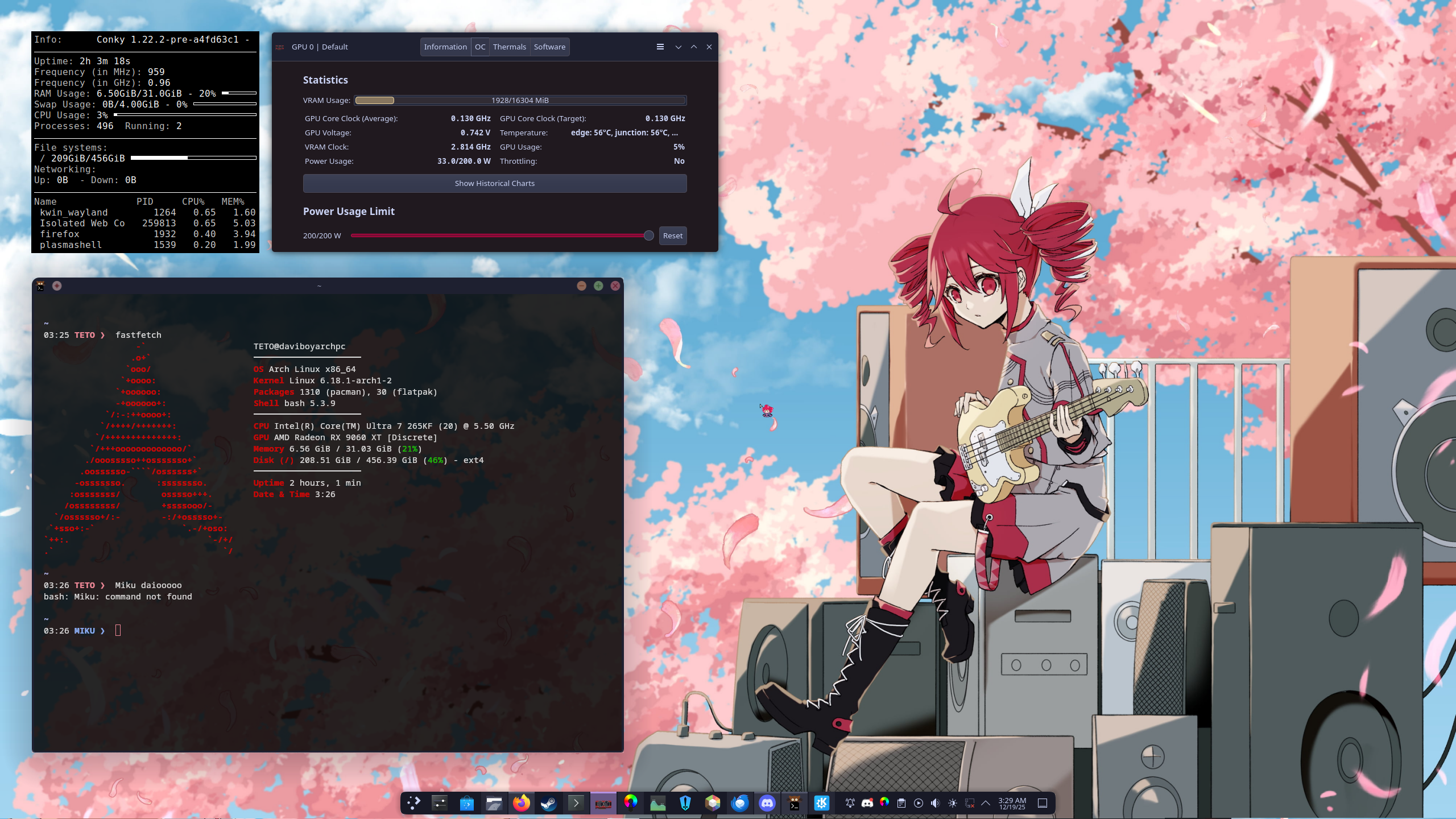Switch to the Thermals tab
The image size is (1456, 819).
pyautogui.click(x=509, y=47)
